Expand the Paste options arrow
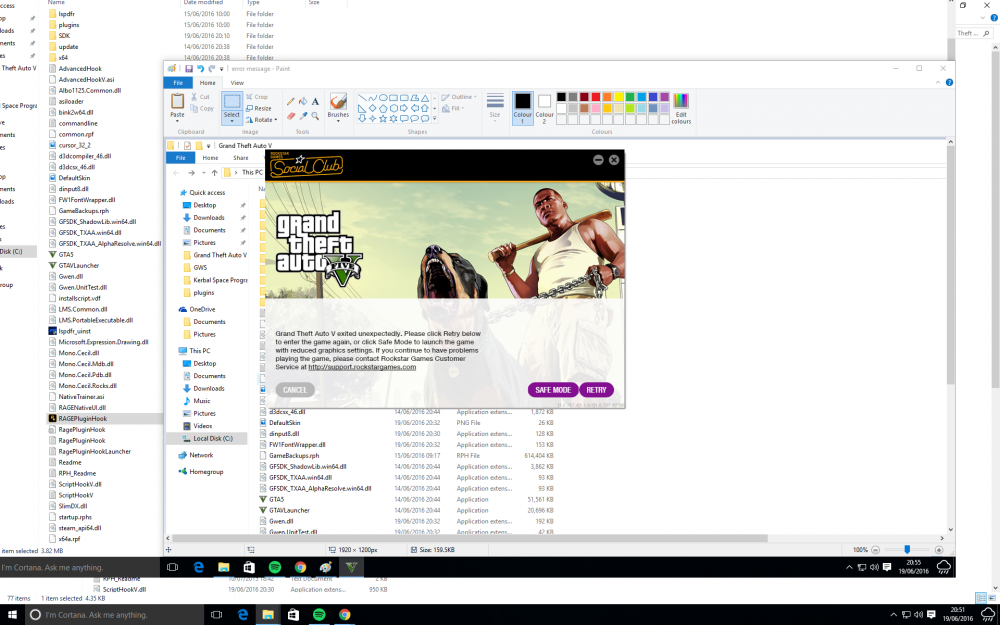This screenshot has height=625, width=1000. click(x=177, y=120)
